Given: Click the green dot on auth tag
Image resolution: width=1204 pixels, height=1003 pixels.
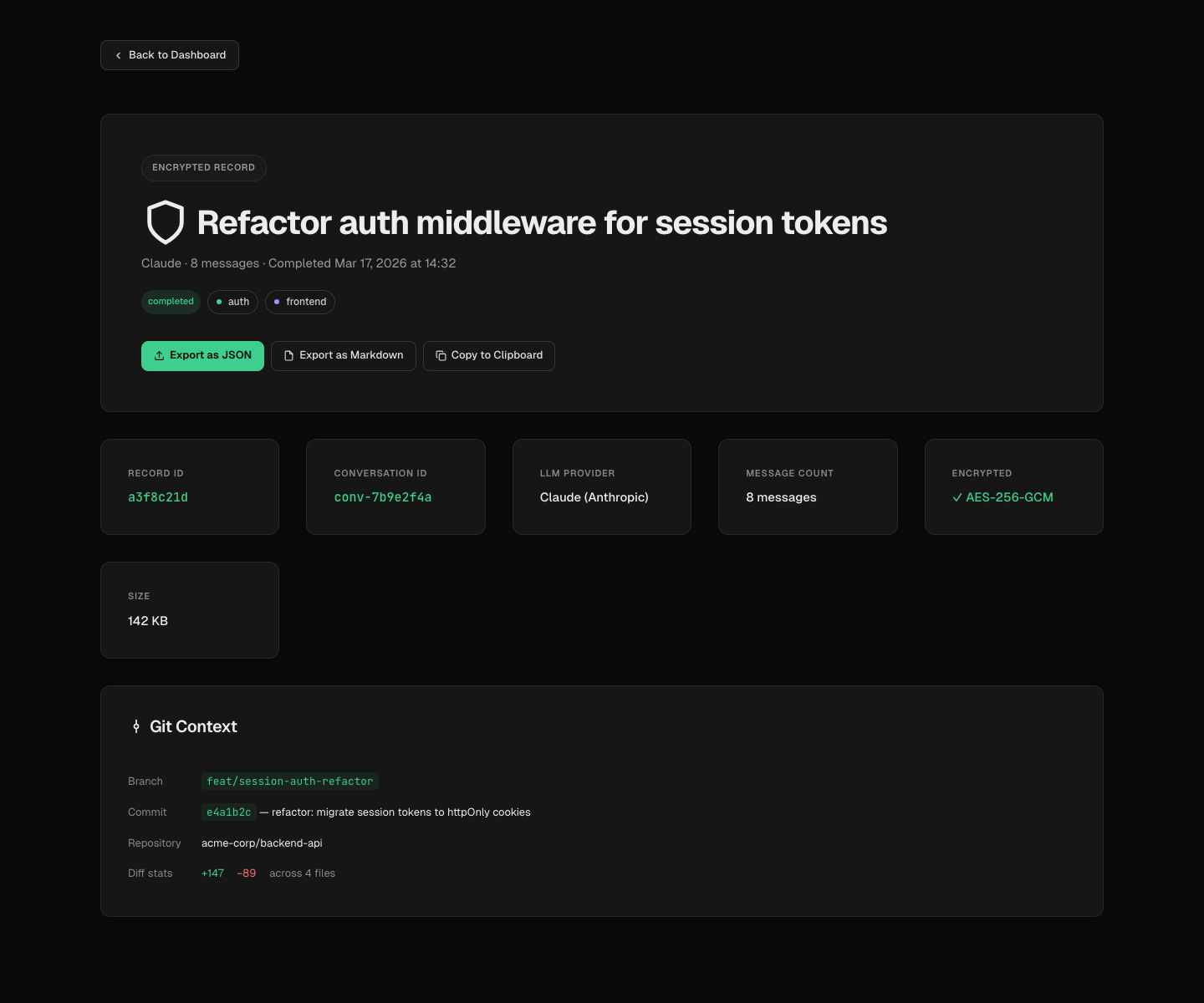Looking at the screenshot, I should (219, 302).
